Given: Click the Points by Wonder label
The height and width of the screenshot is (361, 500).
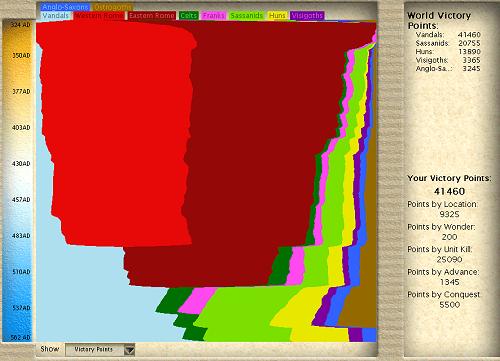Looking at the screenshot, I should pos(441,227).
